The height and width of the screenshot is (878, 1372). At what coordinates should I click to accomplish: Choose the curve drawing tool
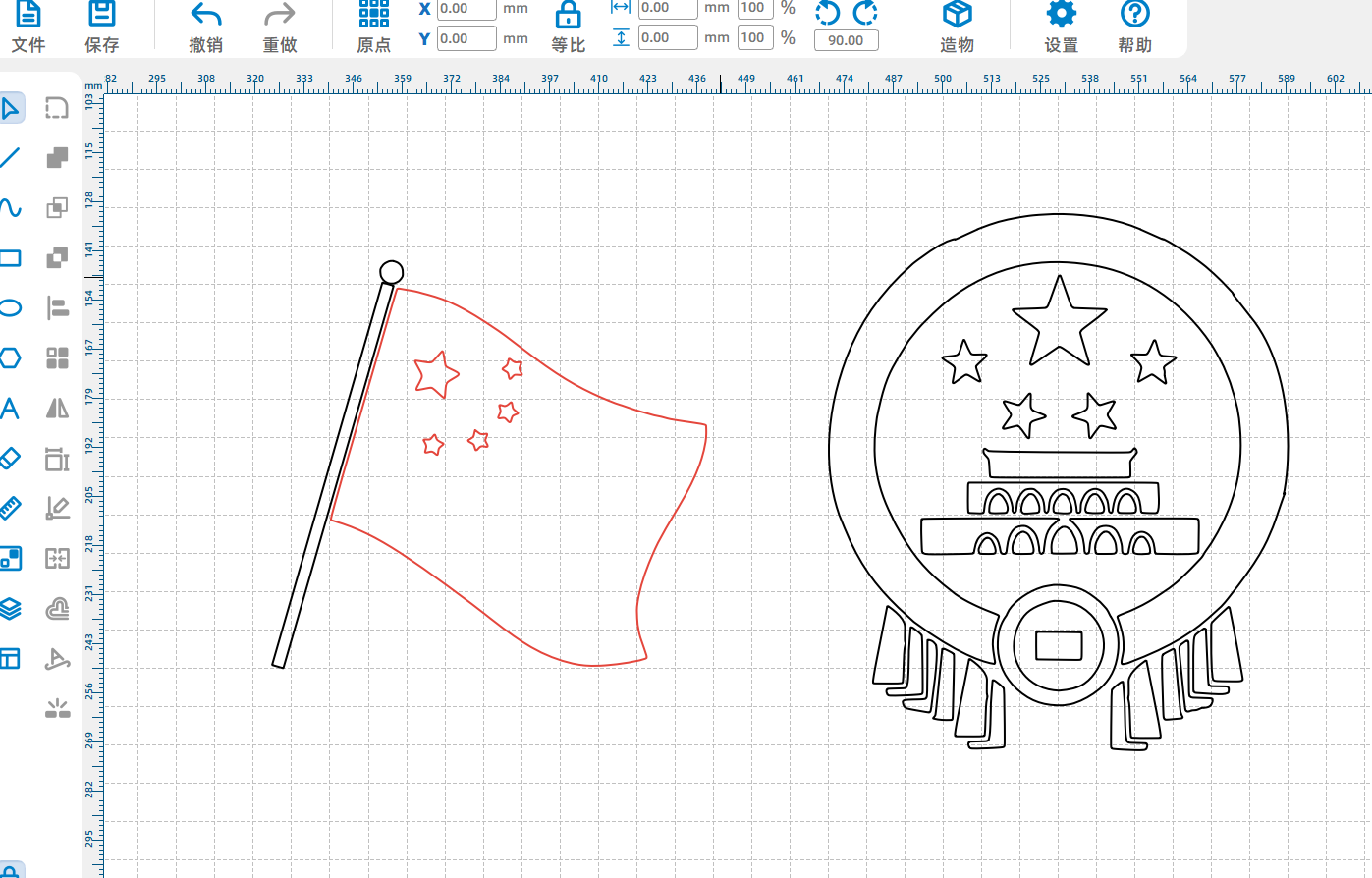[11, 208]
